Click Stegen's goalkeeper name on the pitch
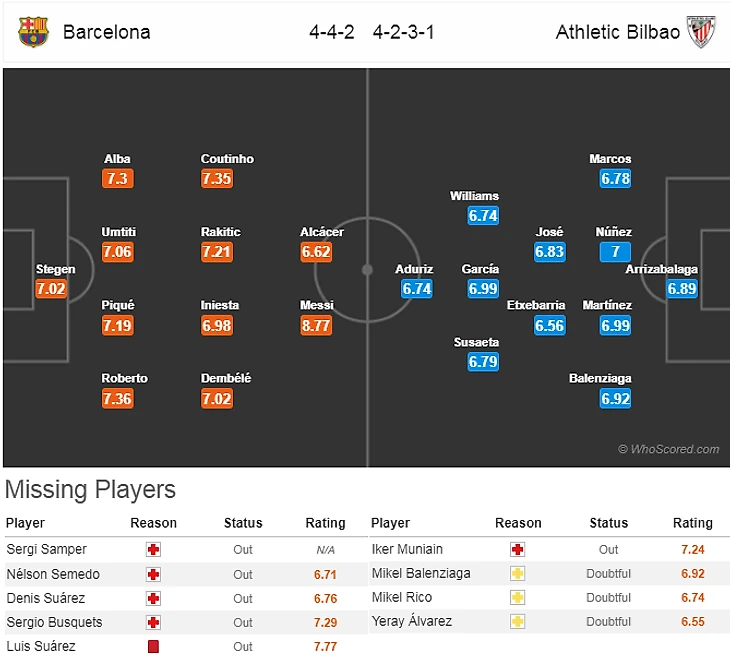This screenshot has height=663, width=730. click(55, 269)
